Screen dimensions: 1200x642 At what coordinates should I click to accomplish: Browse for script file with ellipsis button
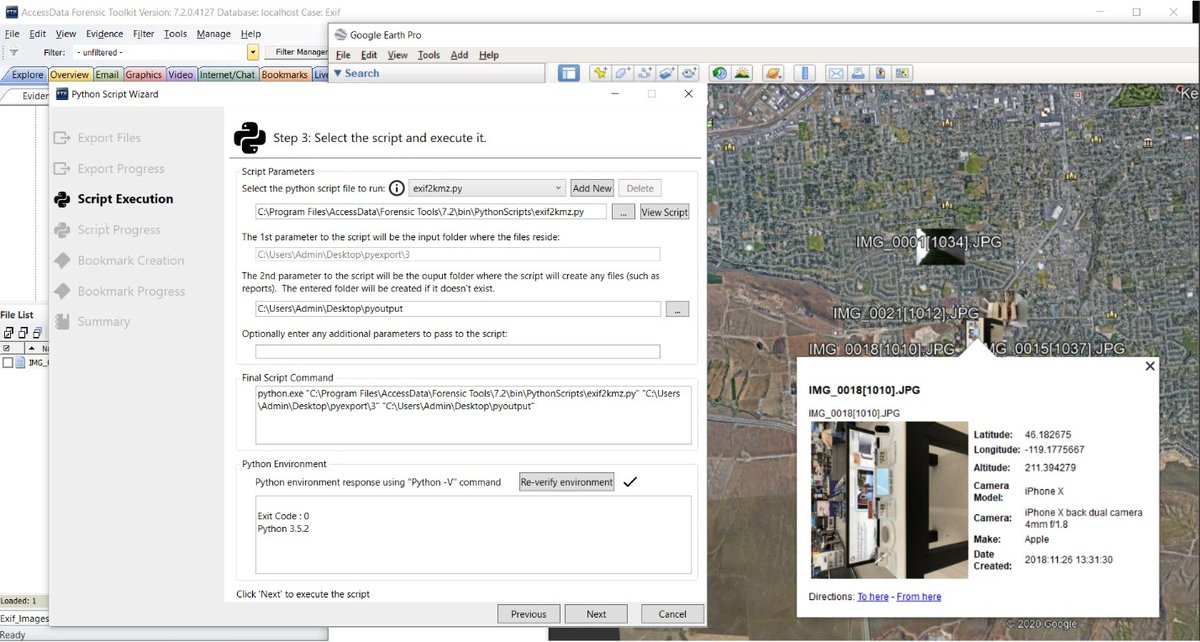point(622,212)
